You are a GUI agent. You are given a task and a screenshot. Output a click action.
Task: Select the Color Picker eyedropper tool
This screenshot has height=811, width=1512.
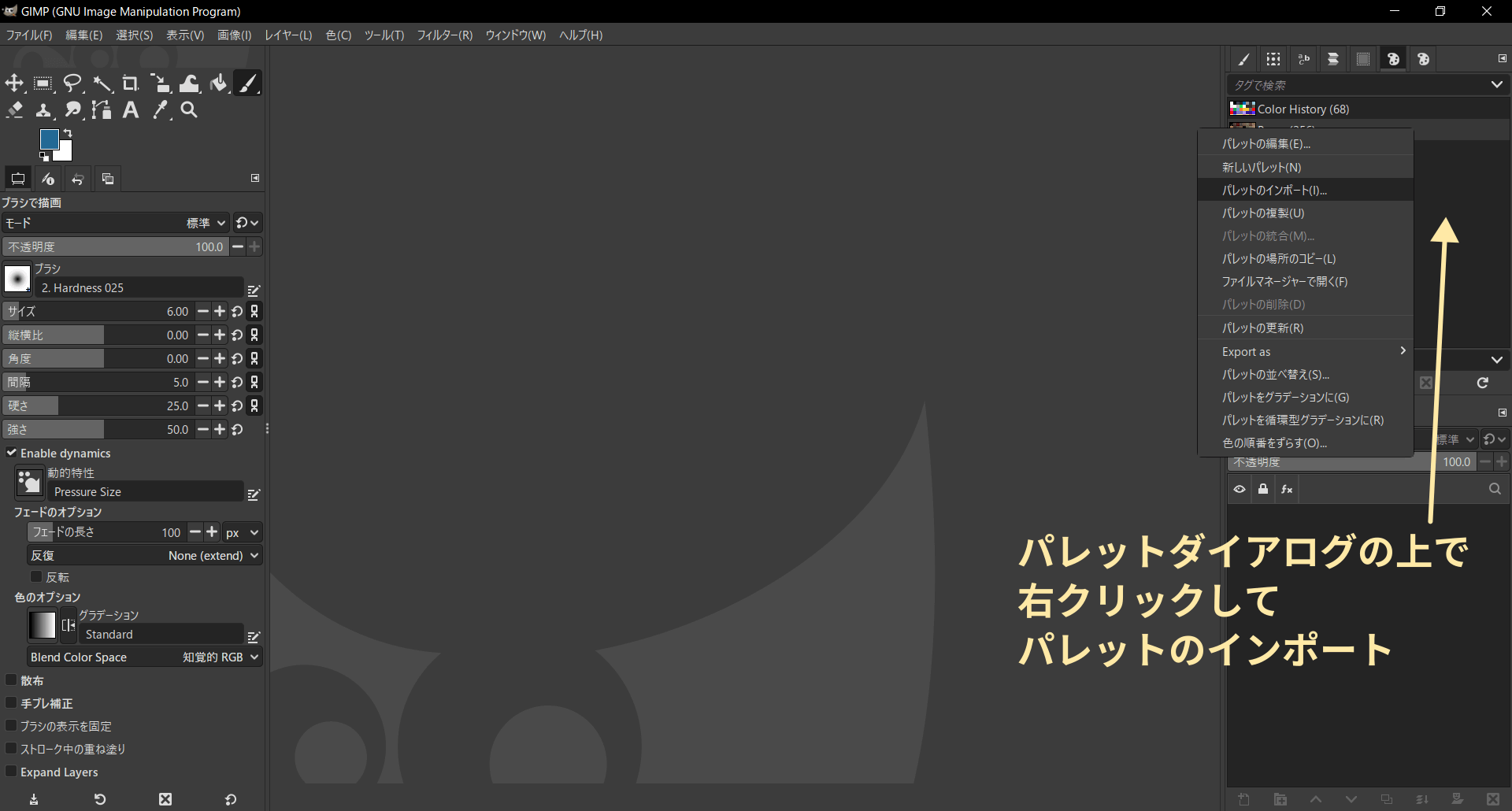(160, 110)
